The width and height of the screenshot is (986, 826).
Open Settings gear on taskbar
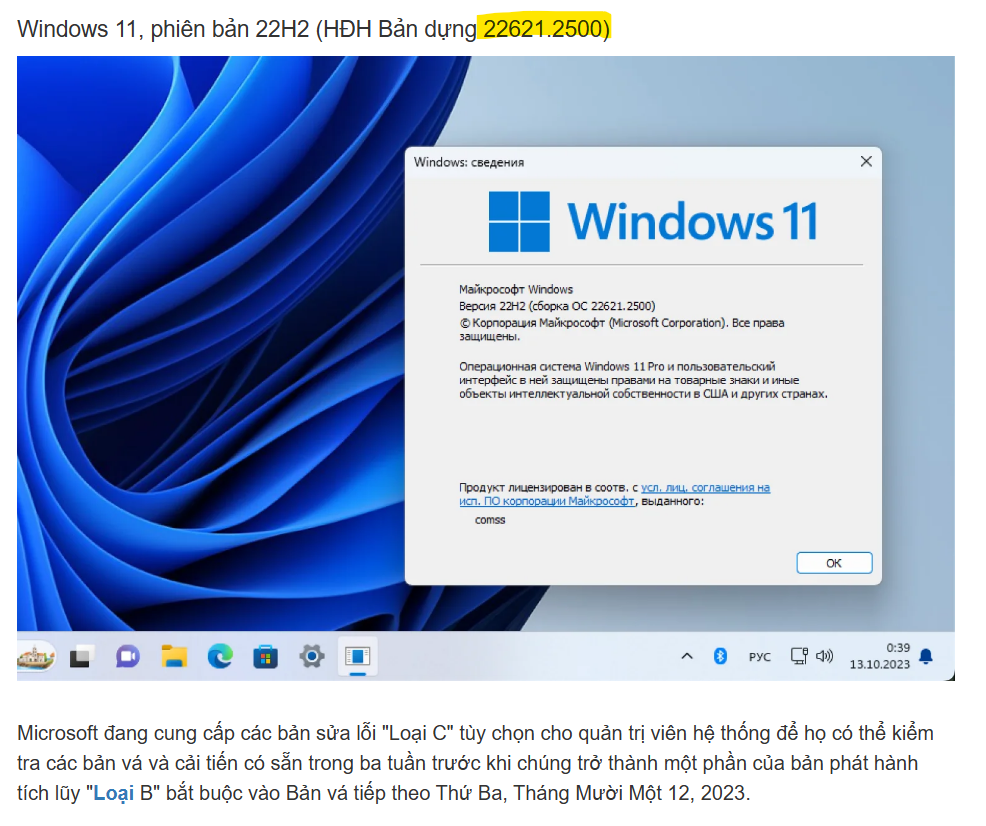coord(311,657)
